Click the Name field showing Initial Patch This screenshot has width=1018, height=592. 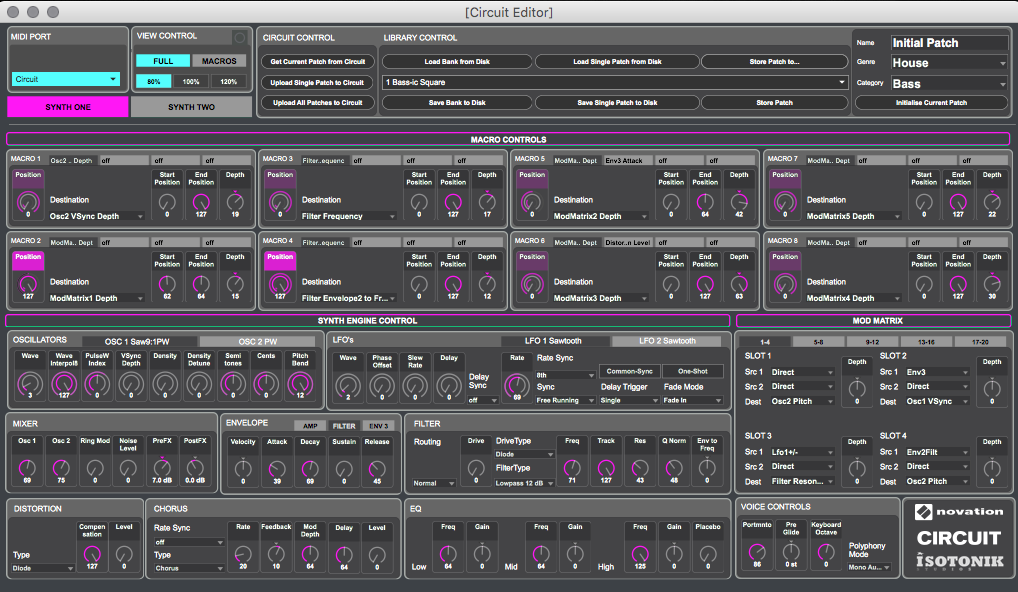pos(948,42)
